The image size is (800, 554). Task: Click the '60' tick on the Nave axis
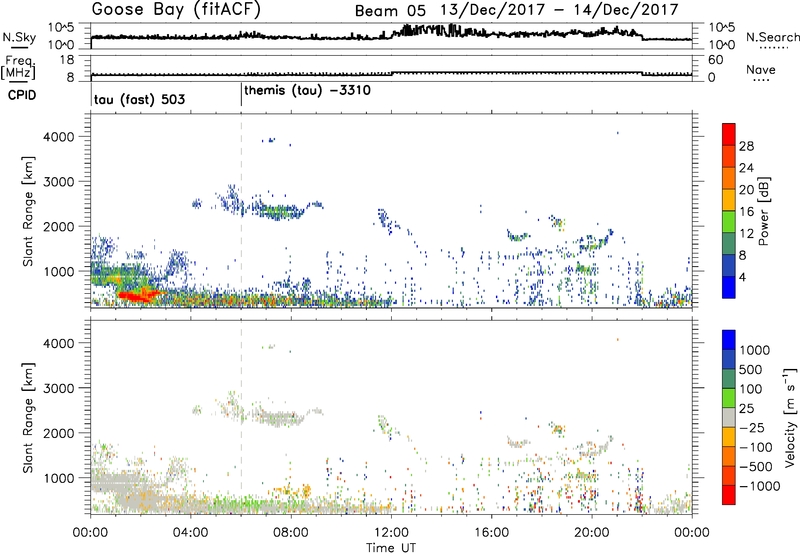click(715, 60)
